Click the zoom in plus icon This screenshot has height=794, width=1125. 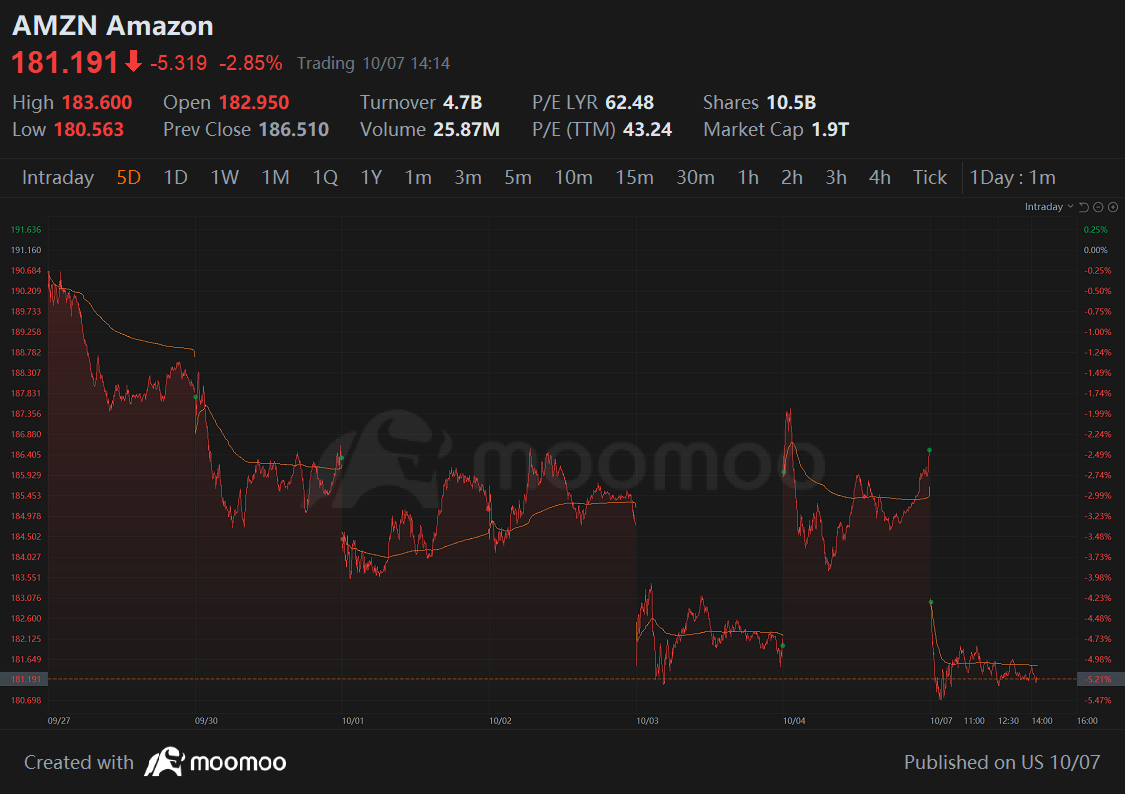tap(1113, 207)
